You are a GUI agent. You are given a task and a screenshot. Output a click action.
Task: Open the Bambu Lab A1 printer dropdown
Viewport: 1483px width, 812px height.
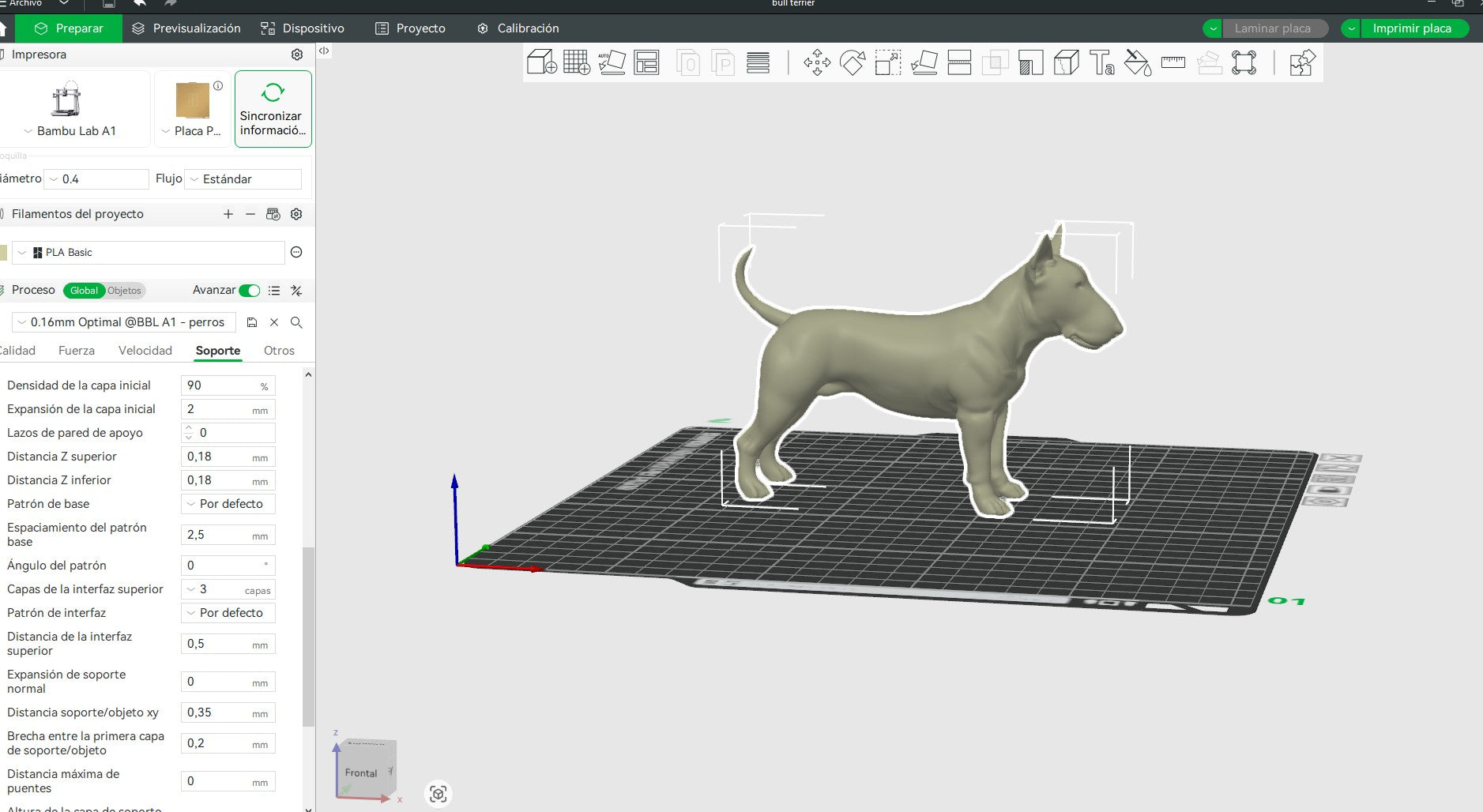coord(70,131)
